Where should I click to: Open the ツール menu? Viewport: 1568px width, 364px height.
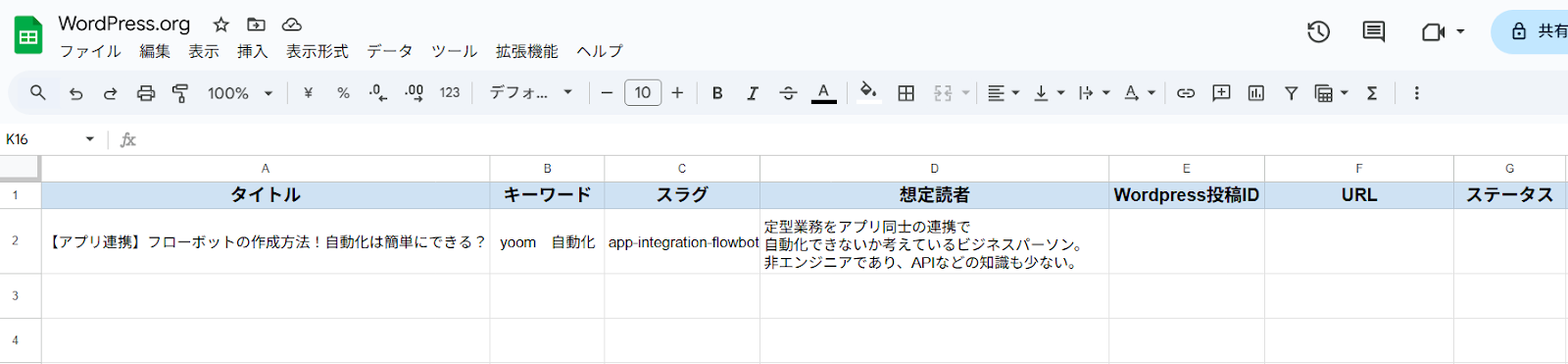click(x=455, y=51)
